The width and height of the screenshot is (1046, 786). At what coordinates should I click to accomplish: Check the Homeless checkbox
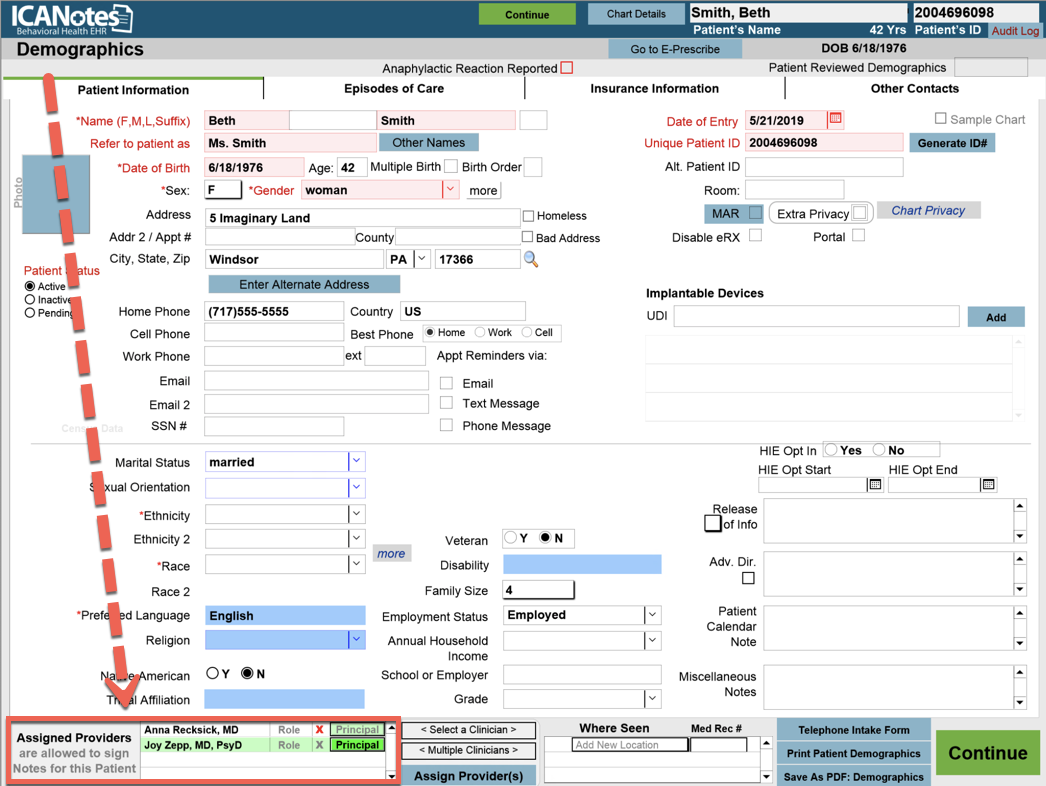528,216
